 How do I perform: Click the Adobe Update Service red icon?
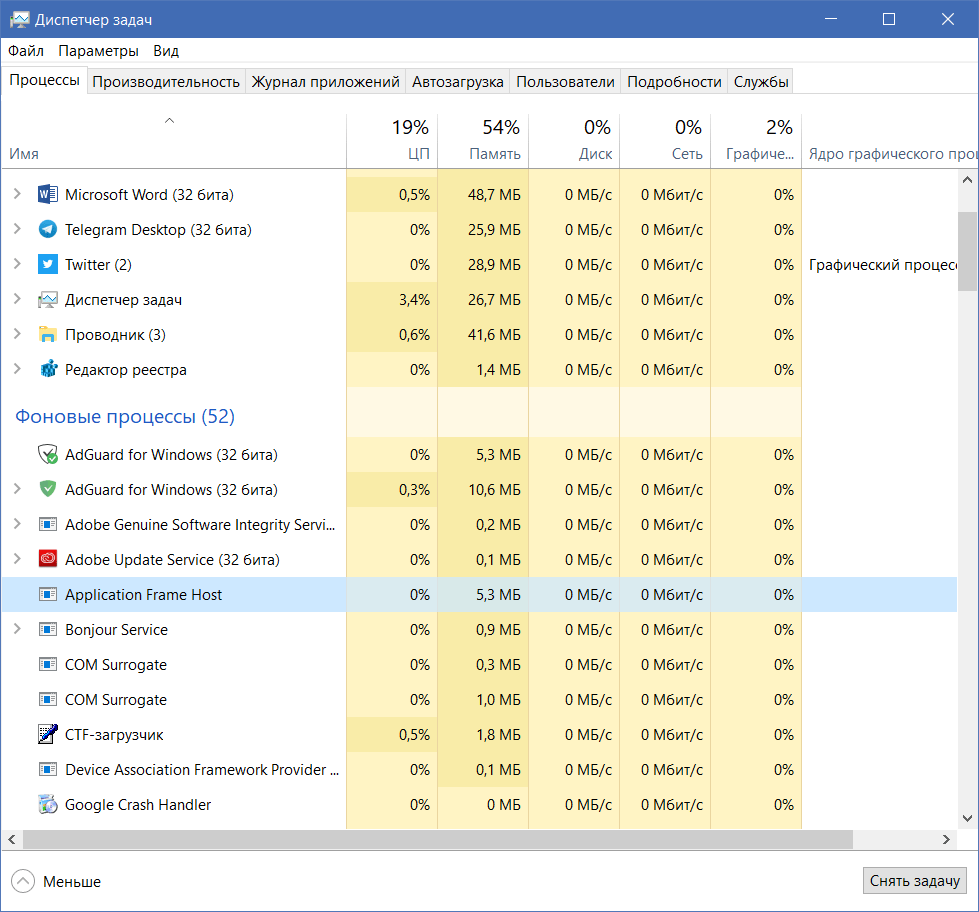point(48,559)
